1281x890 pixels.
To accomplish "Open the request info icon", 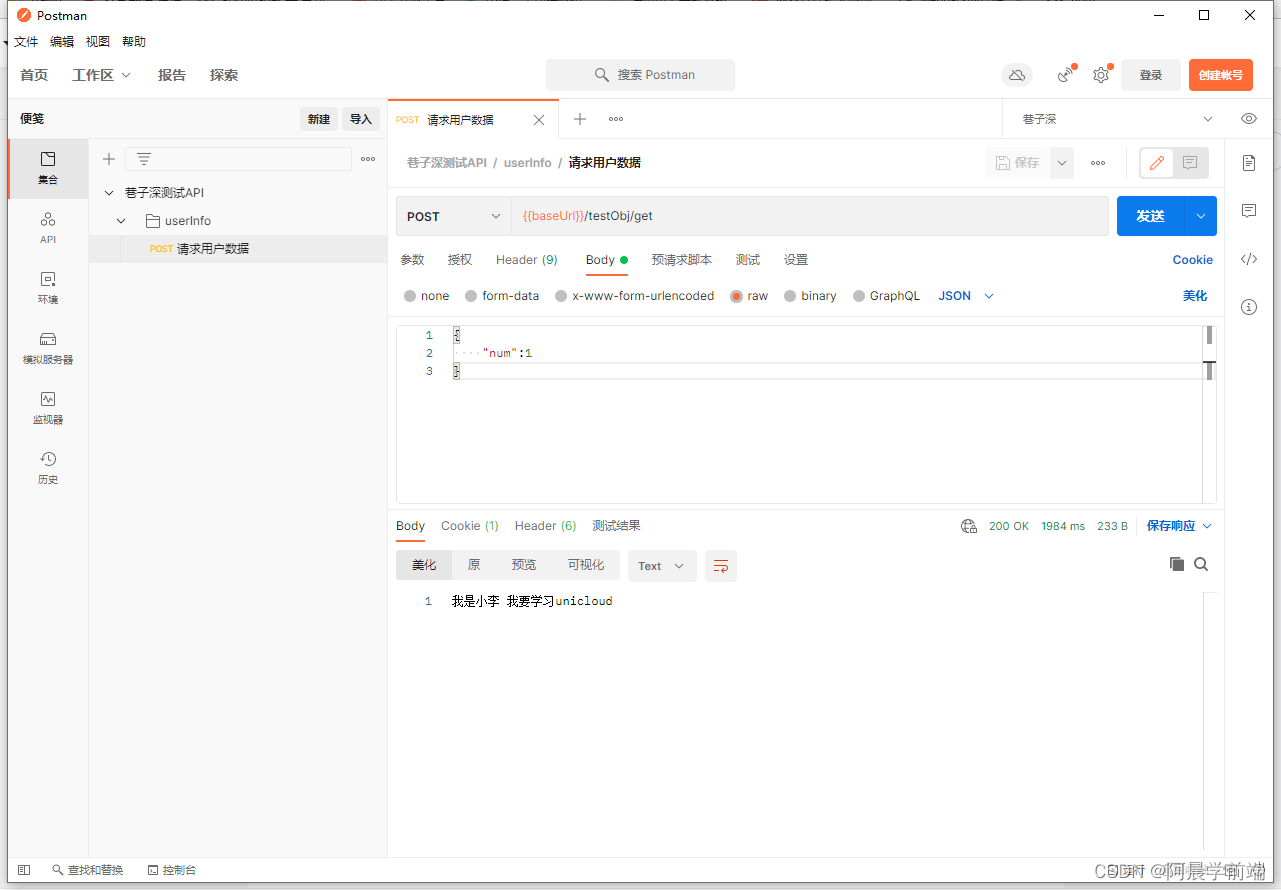I will pos(1249,307).
